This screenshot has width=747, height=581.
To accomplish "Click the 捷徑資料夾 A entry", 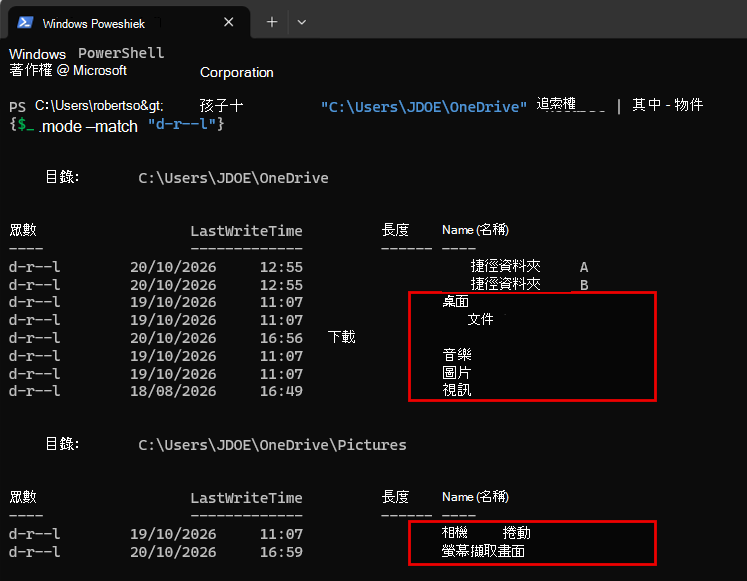I will 529,266.
